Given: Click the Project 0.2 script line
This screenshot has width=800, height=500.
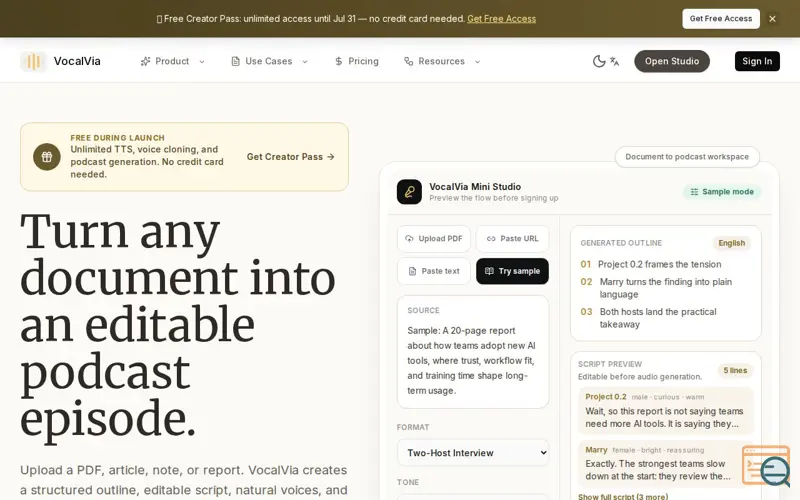Looking at the screenshot, I should (x=665, y=411).
